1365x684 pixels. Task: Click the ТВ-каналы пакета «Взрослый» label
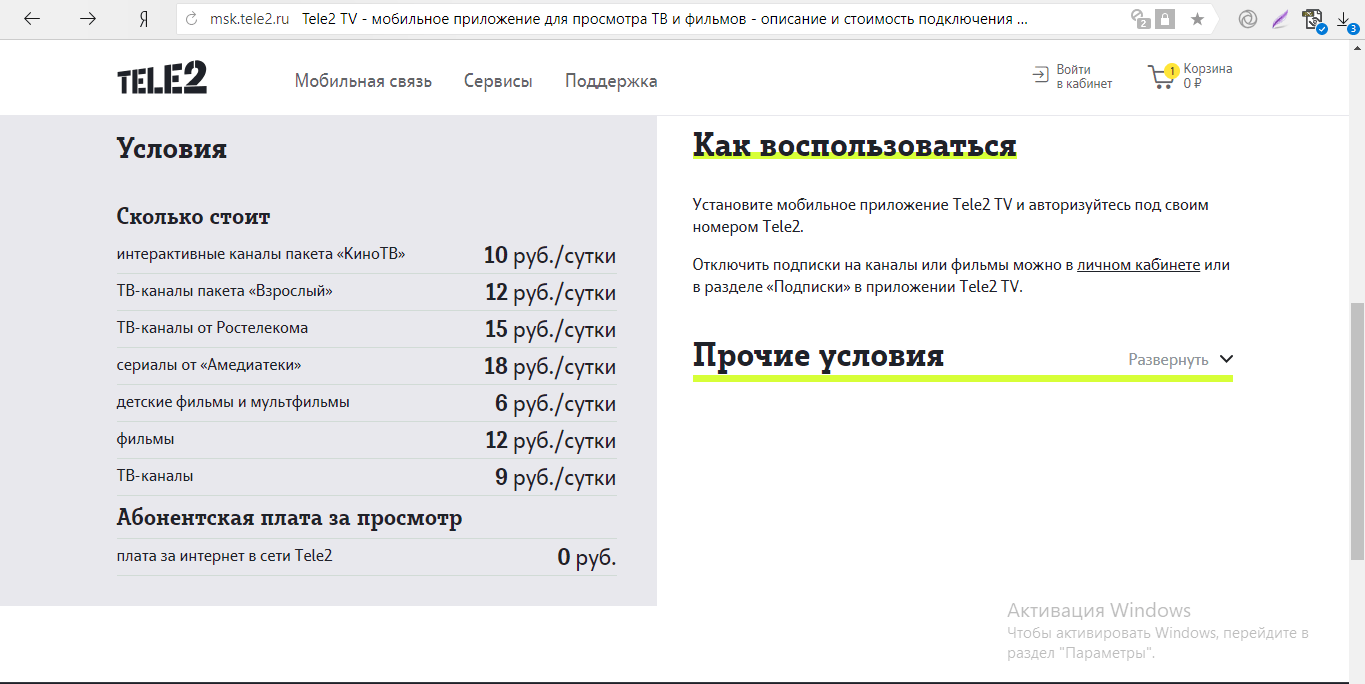pos(225,291)
